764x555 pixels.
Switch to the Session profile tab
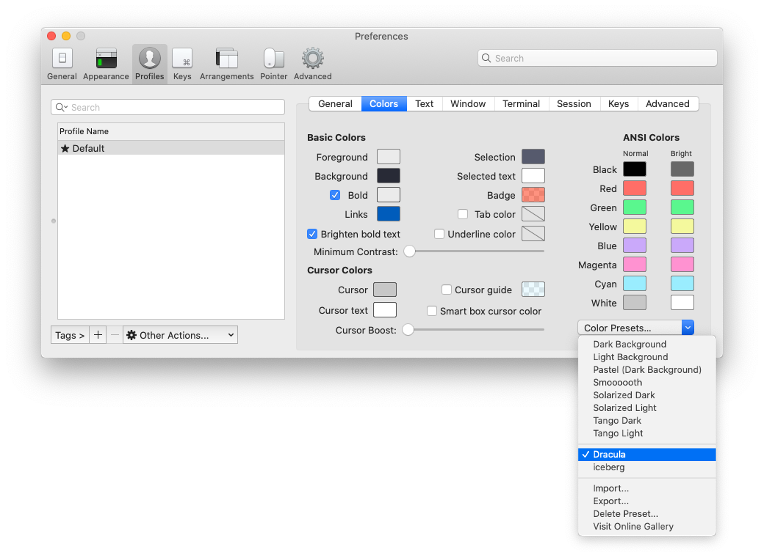[574, 103]
